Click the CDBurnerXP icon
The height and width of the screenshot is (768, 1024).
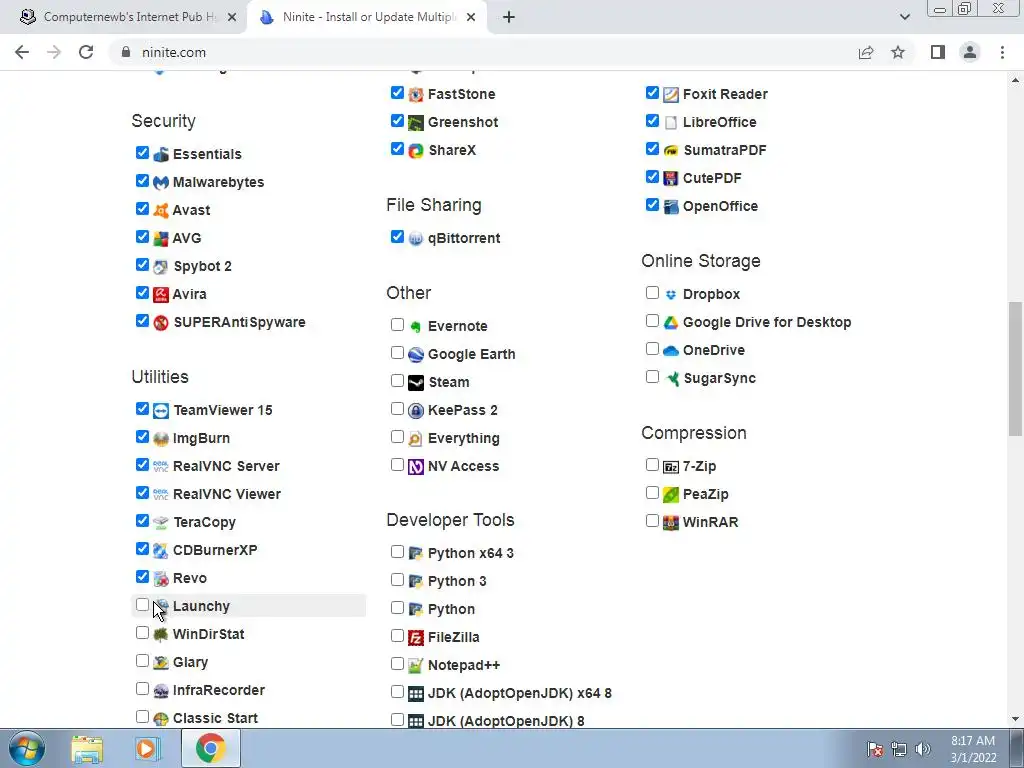(x=161, y=551)
